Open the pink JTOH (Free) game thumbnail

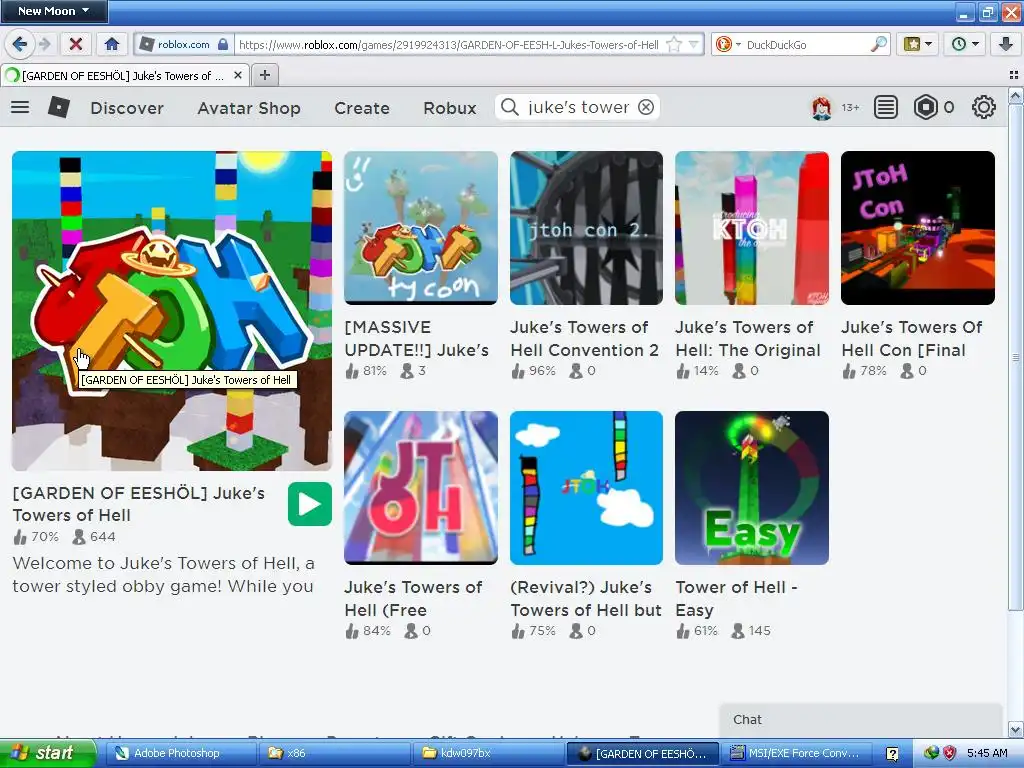click(x=421, y=488)
